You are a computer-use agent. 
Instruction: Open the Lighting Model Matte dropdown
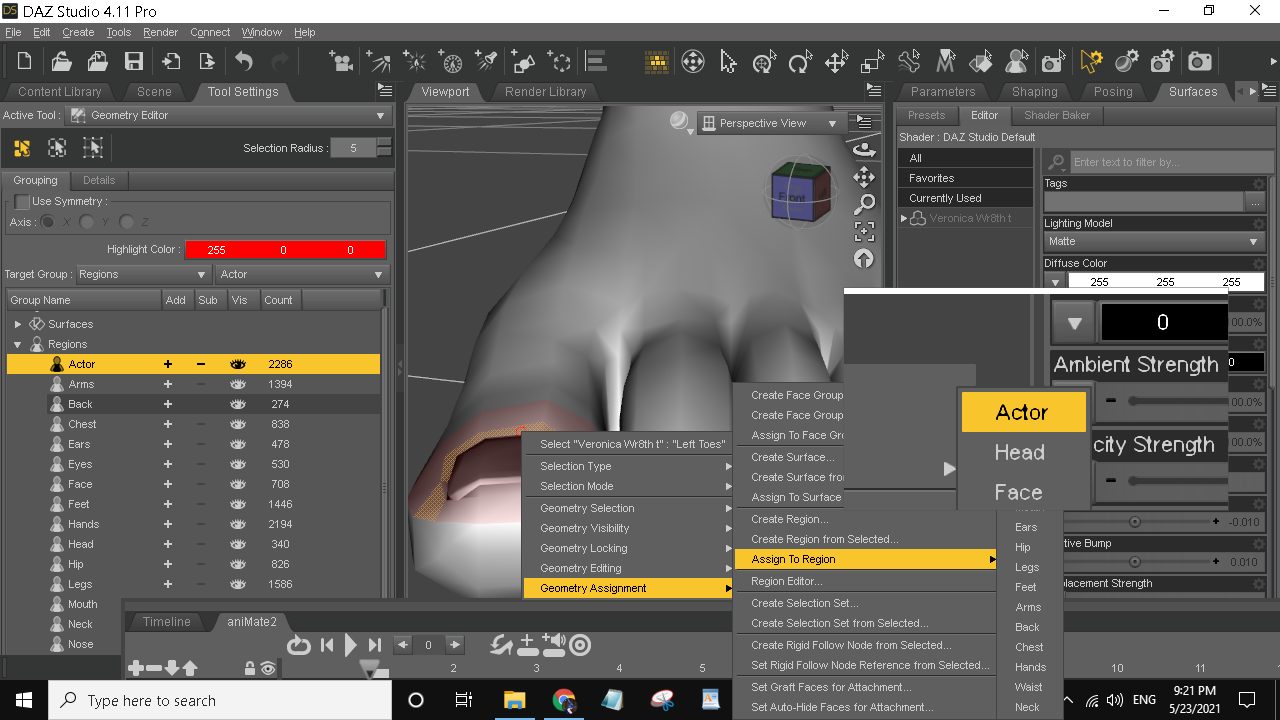[1153, 241]
